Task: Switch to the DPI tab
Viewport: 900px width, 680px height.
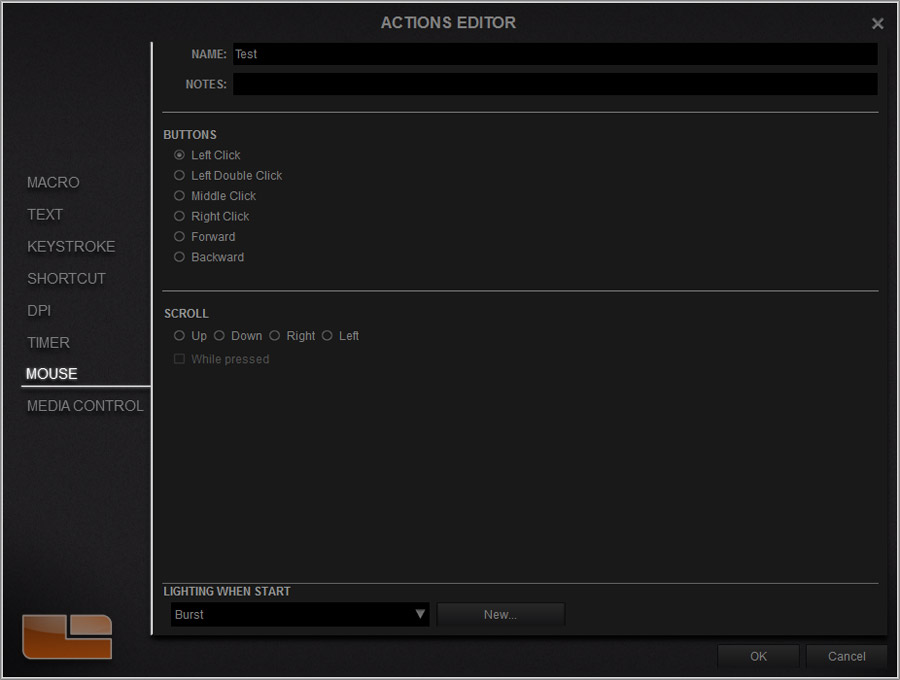Action: click(x=39, y=311)
